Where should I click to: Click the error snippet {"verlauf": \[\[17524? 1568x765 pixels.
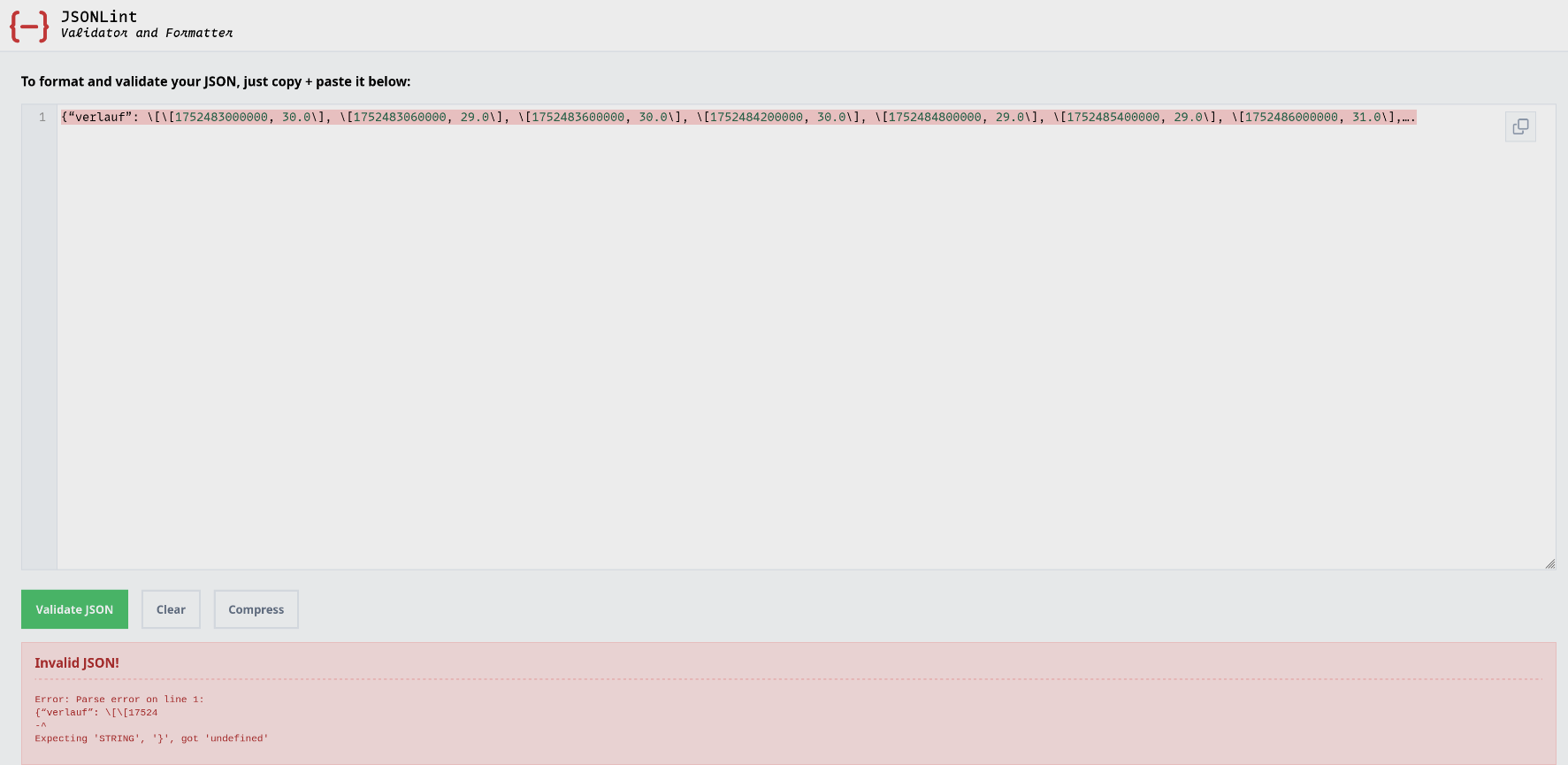point(96,712)
